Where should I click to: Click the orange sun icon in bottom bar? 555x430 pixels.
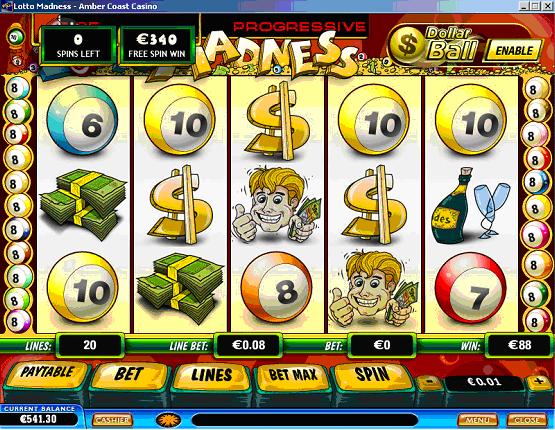pos(168,420)
